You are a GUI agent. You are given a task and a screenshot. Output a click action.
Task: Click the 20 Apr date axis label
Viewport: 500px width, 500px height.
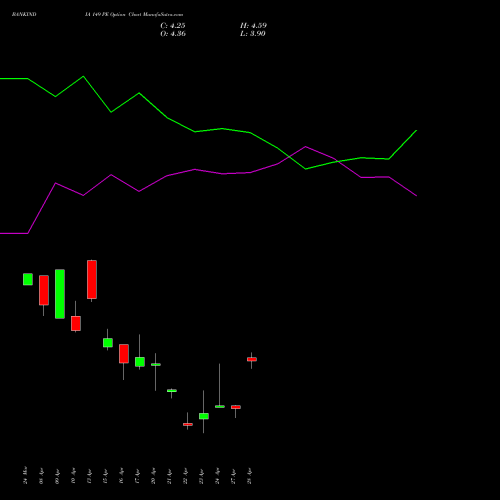coord(154,476)
